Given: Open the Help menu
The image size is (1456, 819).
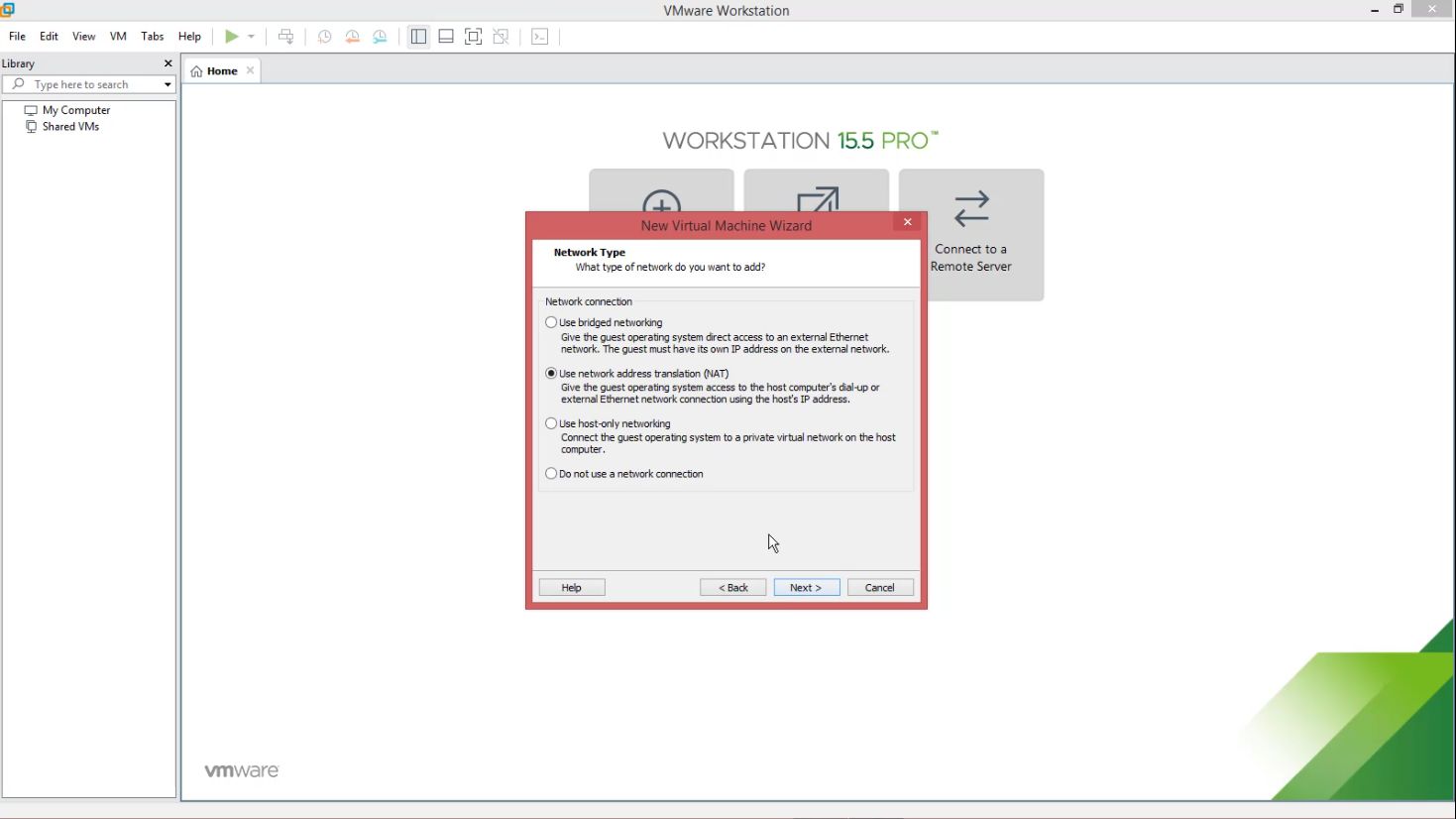Looking at the screenshot, I should 189,37.
